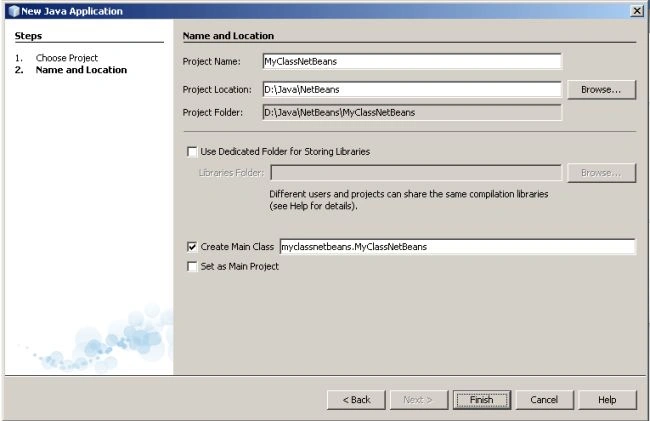The image size is (650, 421).
Task: Click the Steps heading
Action: pyautogui.click(x=28, y=36)
